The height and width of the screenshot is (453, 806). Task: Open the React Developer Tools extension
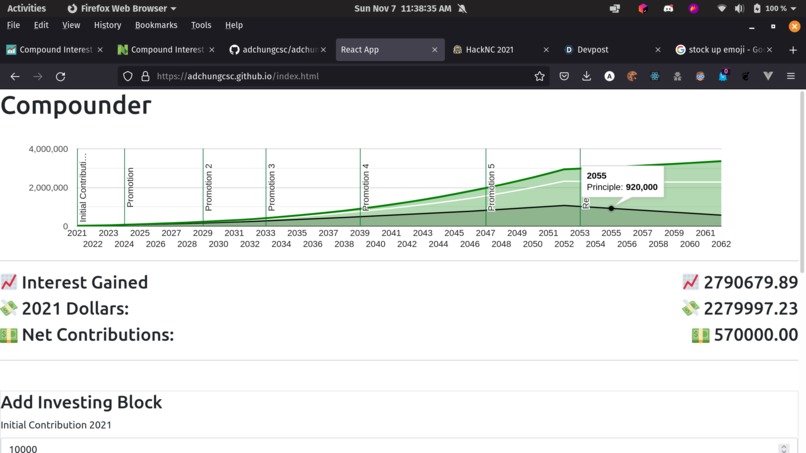click(x=654, y=77)
